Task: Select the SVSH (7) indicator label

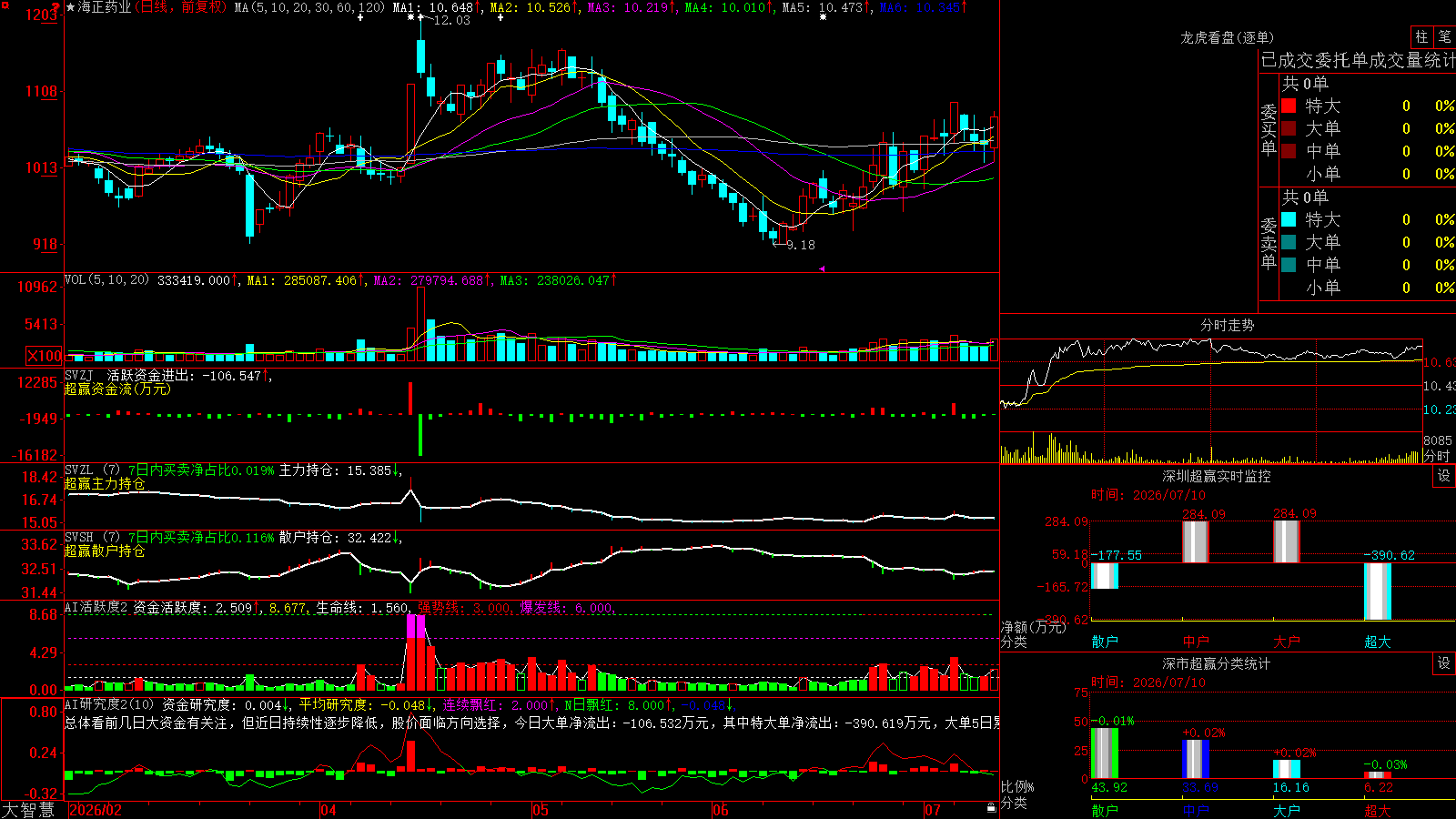Action: tap(93, 538)
